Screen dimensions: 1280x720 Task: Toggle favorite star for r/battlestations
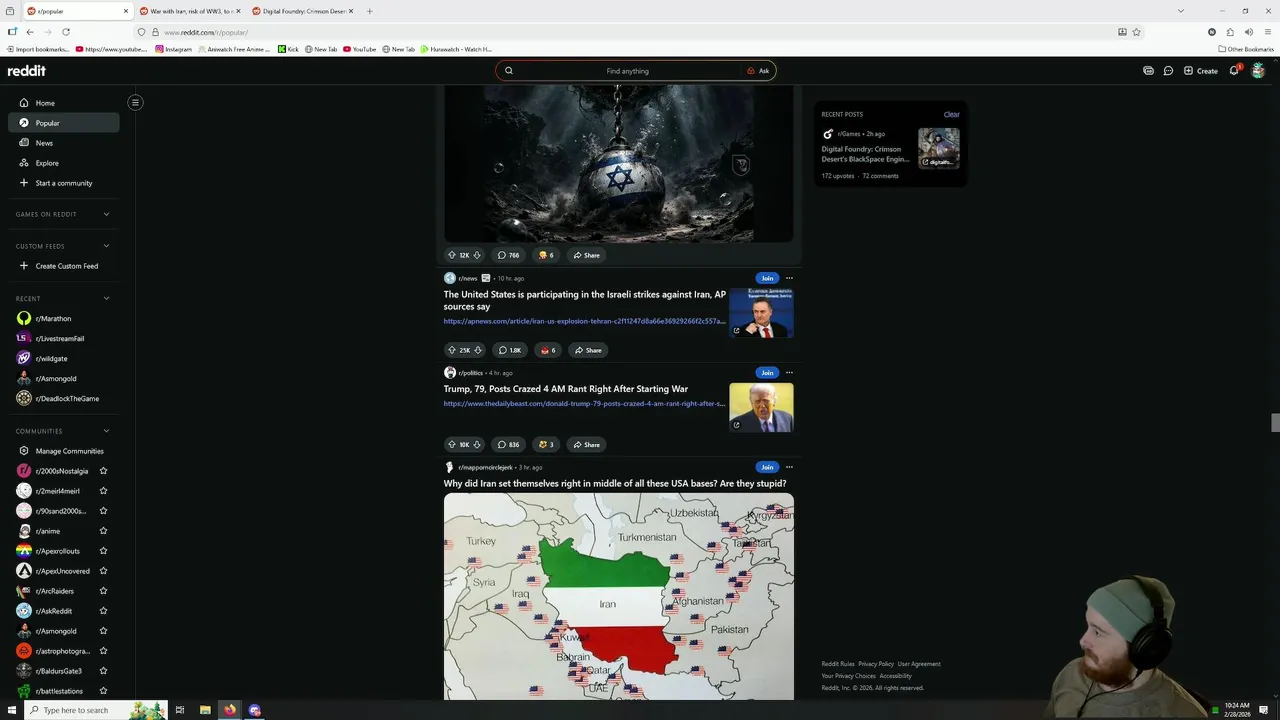(x=103, y=691)
